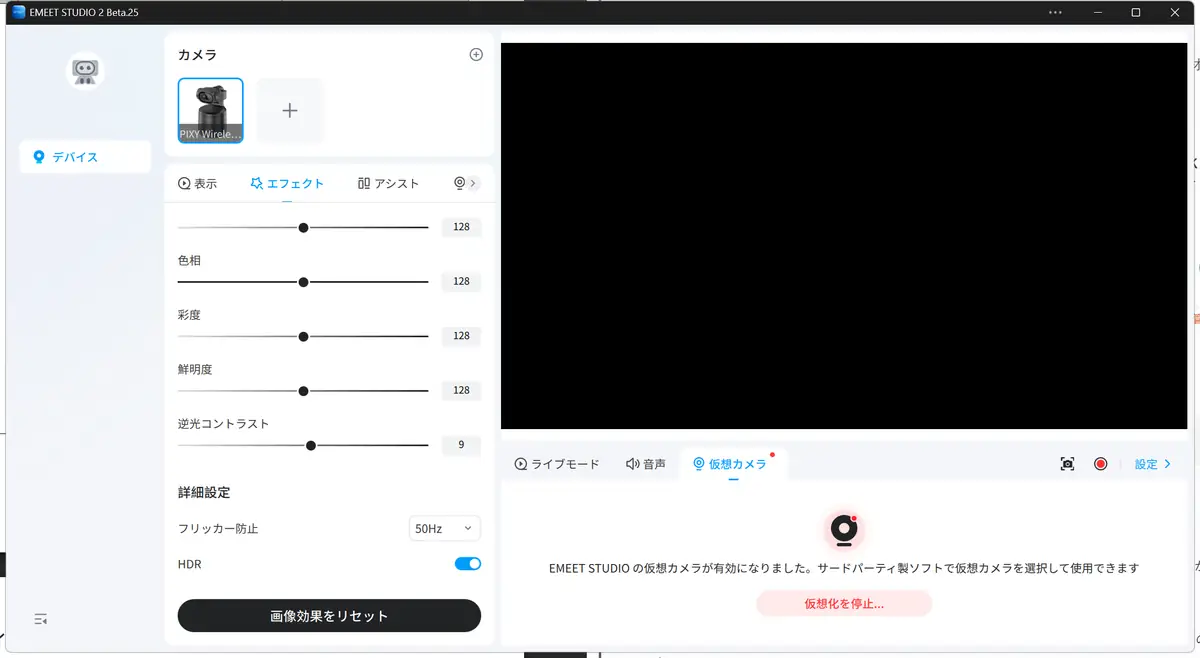
Task: Click the 彩度 value field 128
Action: pyautogui.click(x=461, y=336)
